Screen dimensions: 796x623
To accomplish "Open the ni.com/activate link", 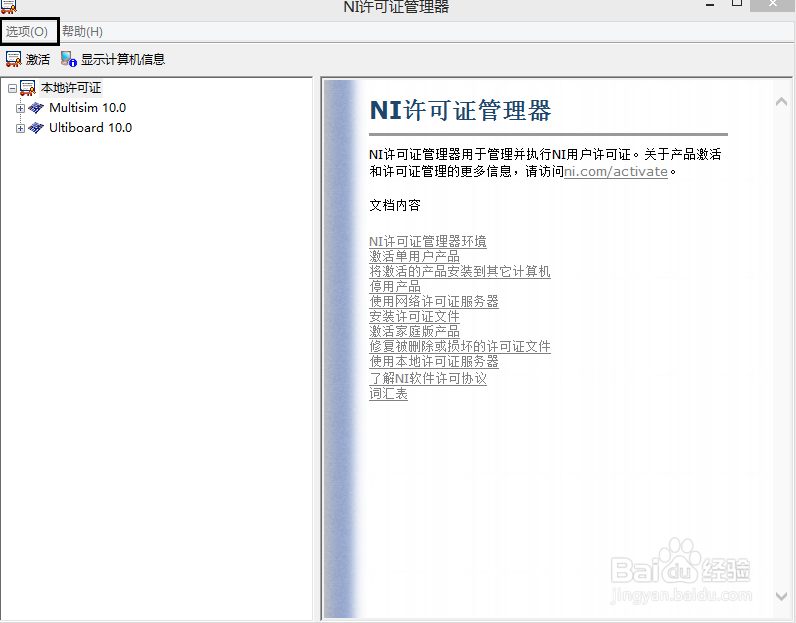I will coord(616,172).
